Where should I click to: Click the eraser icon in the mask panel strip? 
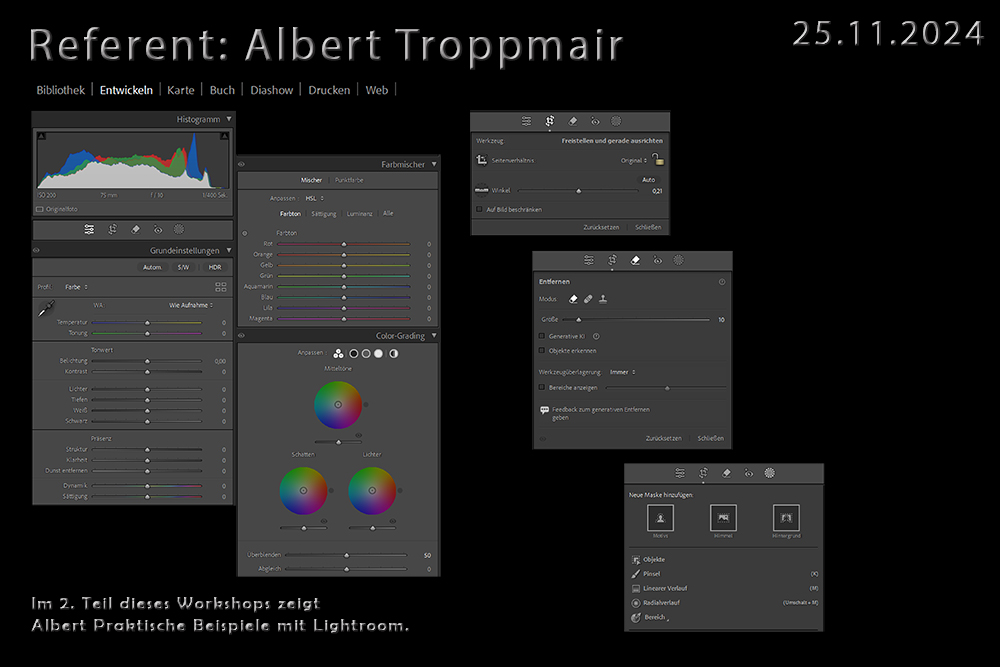click(726, 473)
